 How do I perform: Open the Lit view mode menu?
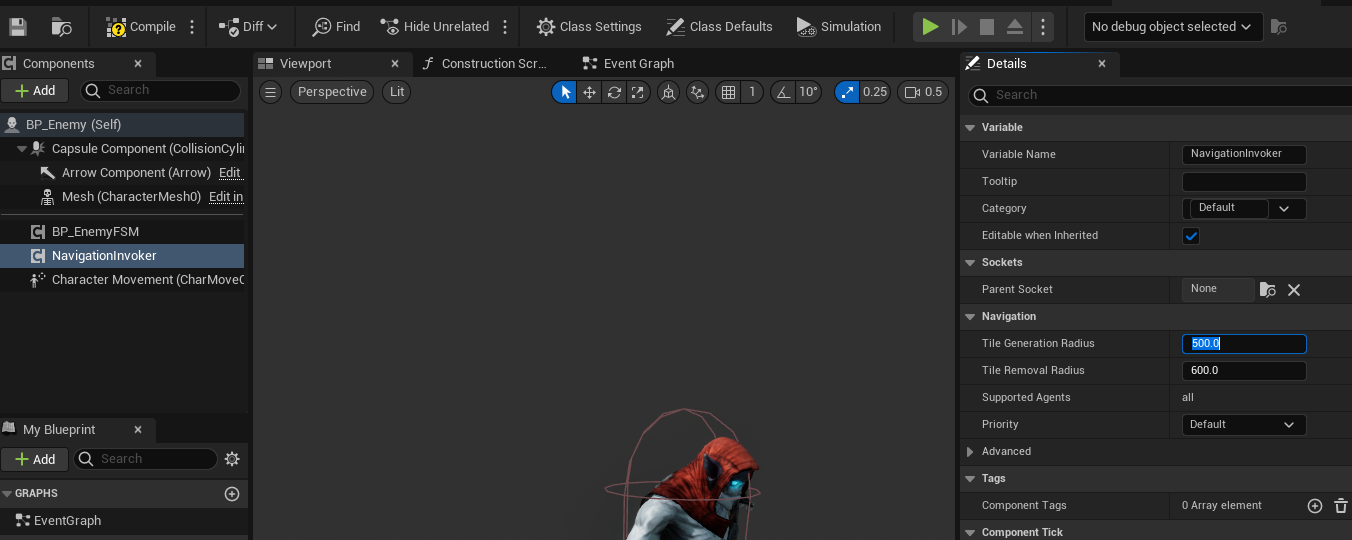(x=397, y=92)
